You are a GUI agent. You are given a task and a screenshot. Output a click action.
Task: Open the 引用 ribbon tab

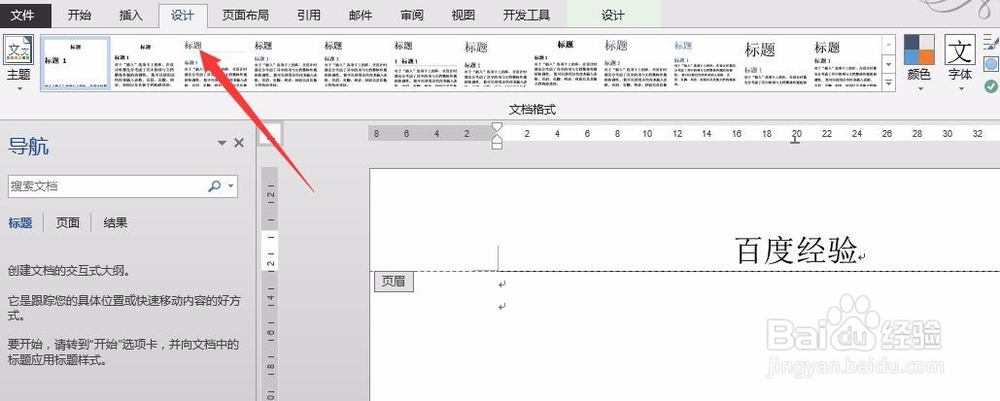click(x=309, y=15)
